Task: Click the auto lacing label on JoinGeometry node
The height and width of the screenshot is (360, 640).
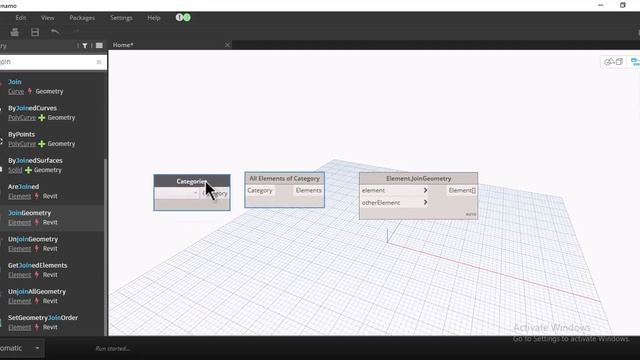Action: click(471, 214)
